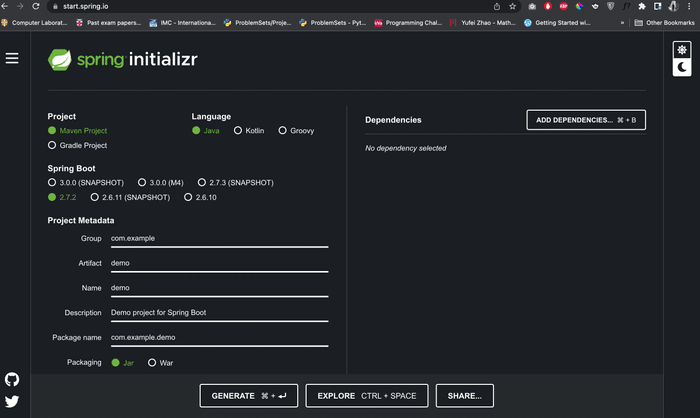Viewport: 700px width, 418px height.
Task: Open the side panel icon
Action: coord(658,6)
